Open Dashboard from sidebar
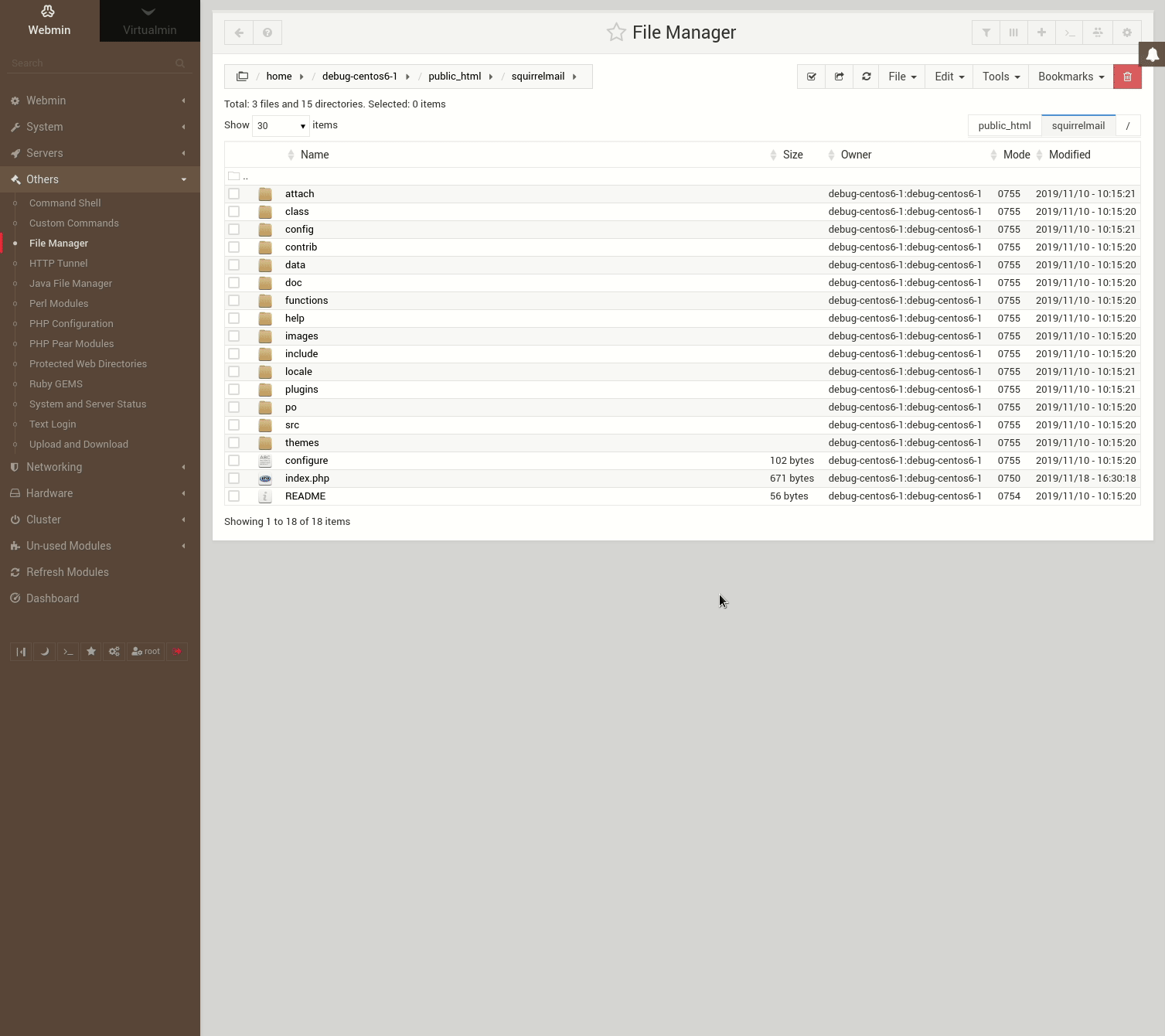This screenshot has width=1165, height=1036. tap(53, 598)
